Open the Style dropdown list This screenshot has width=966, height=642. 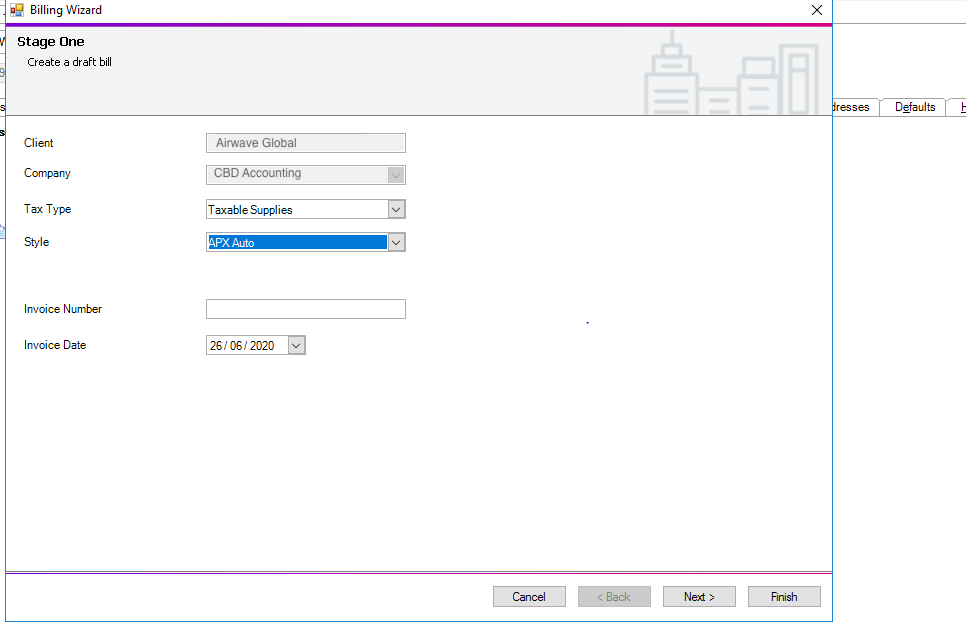coord(396,242)
